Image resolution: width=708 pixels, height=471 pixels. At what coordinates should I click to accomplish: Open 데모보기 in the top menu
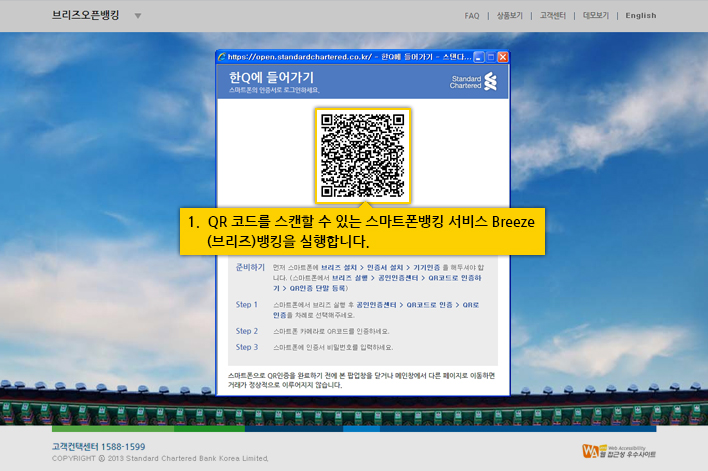[596, 16]
